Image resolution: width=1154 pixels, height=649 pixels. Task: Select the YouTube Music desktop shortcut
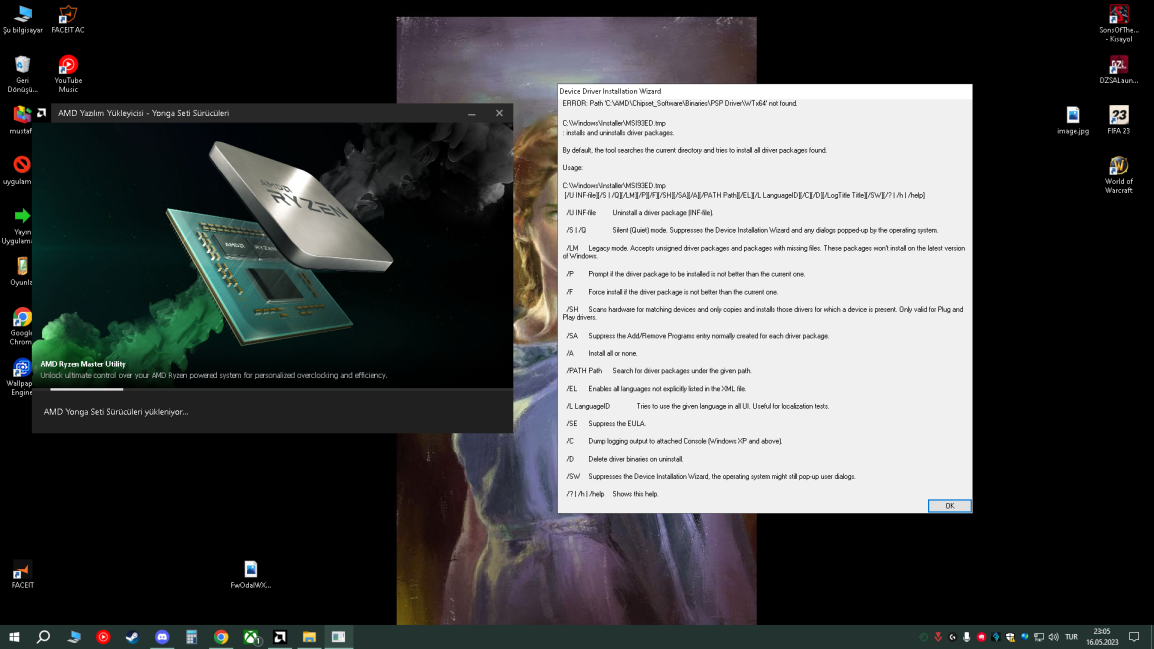(x=68, y=74)
